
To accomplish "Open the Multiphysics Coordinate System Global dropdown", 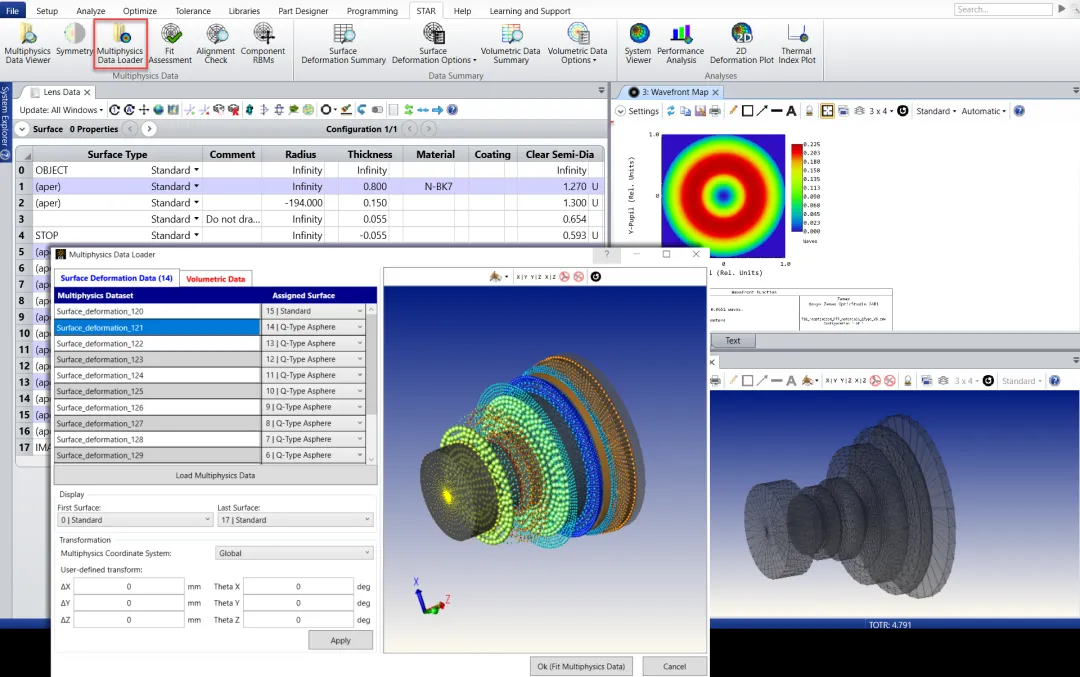I will (x=294, y=553).
